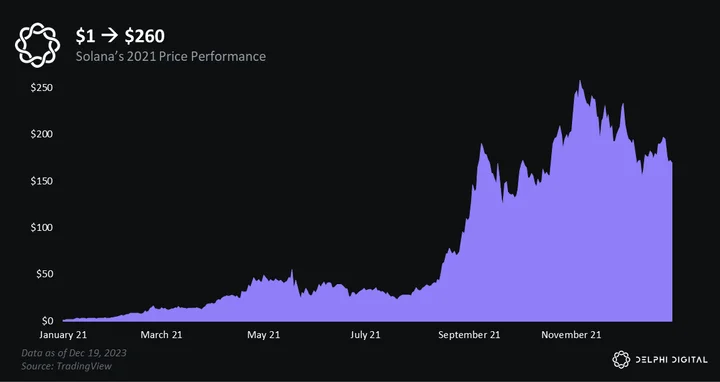The height and width of the screenshot is (382, 720).
Task: Click the November 21 x-axis label
Action: 571,335
